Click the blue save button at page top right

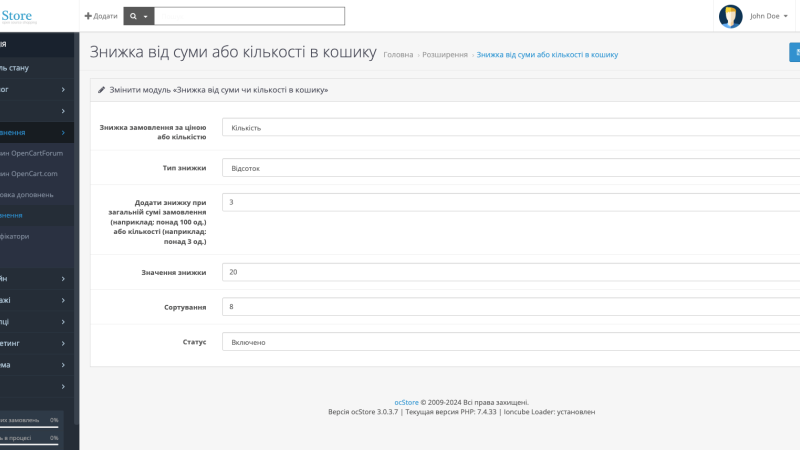point(794,52)
